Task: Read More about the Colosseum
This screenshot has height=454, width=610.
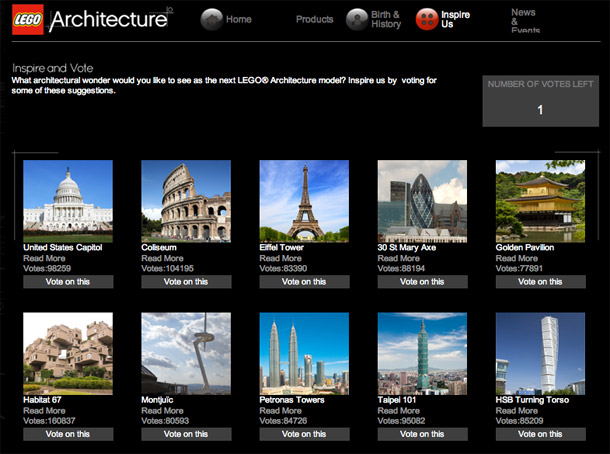Action: [x=162, y=258]
